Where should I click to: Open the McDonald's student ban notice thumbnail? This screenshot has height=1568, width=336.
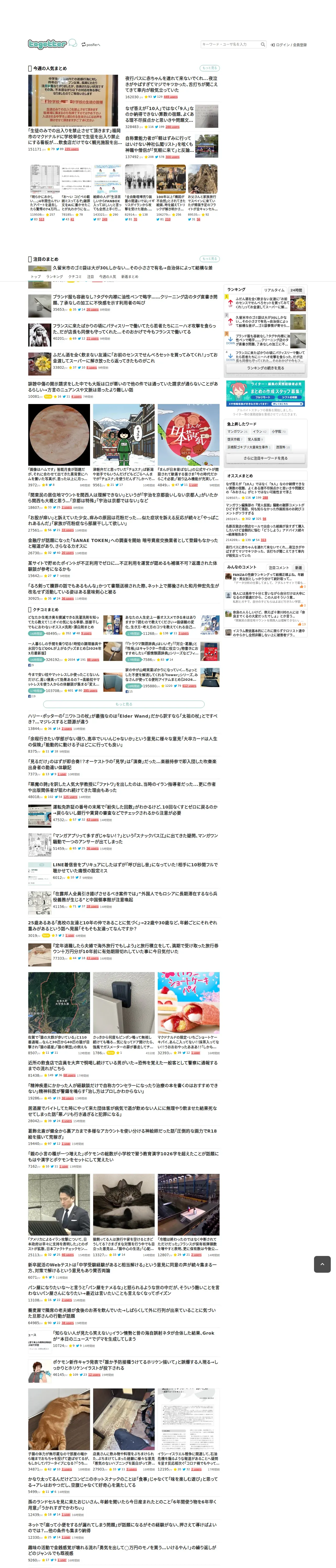coord(73,100)
